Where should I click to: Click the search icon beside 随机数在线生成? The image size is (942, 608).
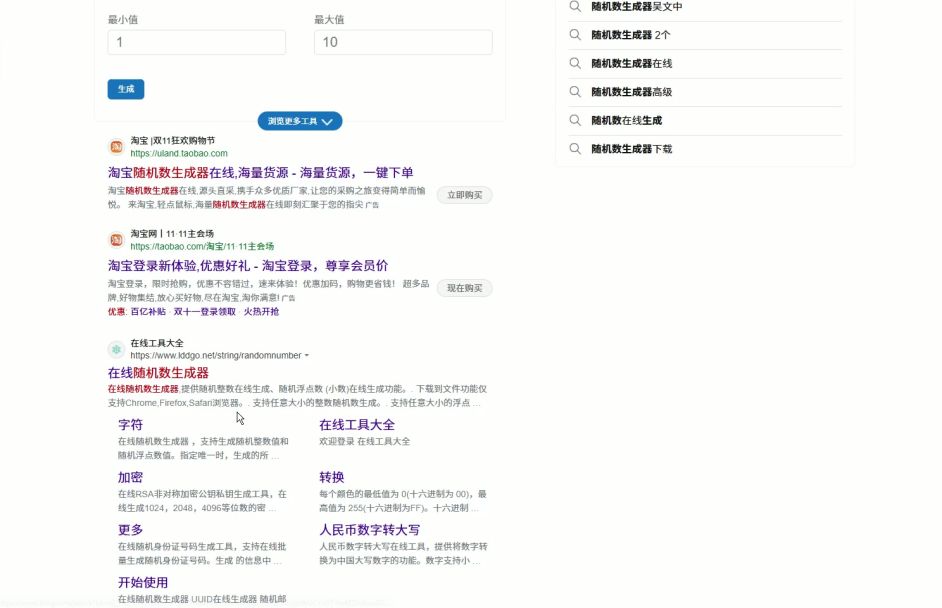(x=575, y=120)
